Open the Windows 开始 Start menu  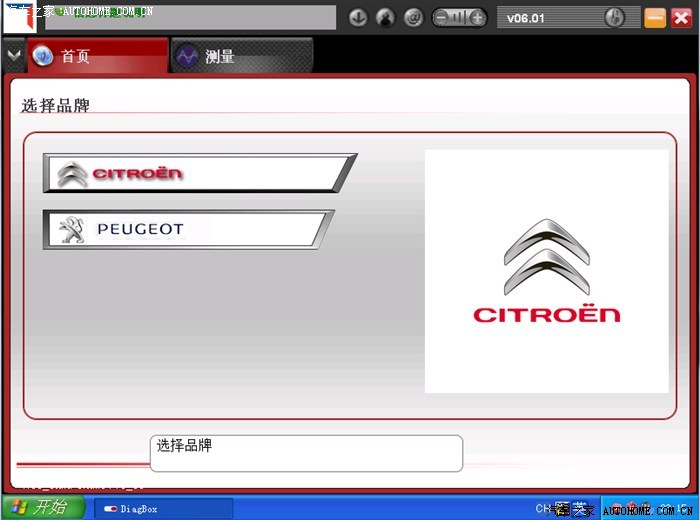coord(42,507)
